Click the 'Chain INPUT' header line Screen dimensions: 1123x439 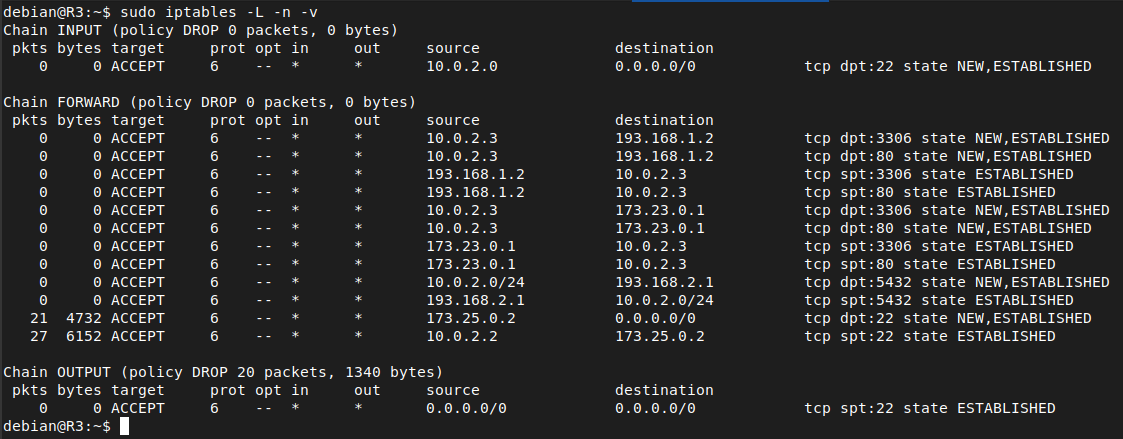[201, 30]
